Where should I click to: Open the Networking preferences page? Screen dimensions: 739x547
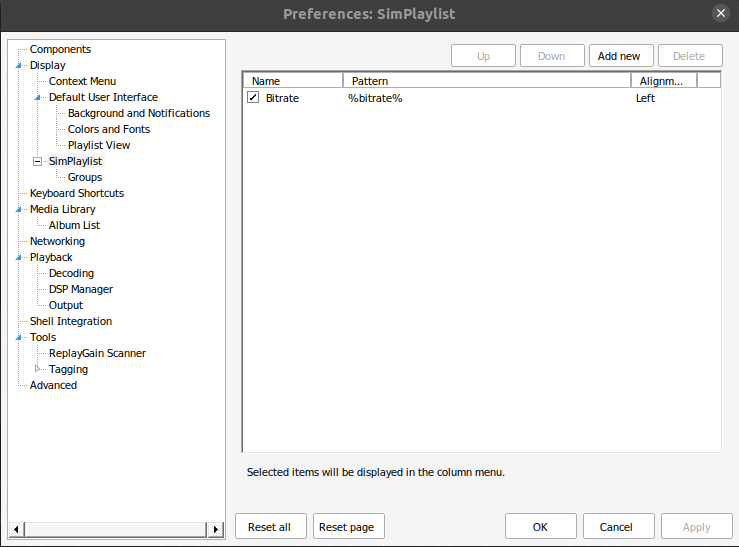click(57, 241)
